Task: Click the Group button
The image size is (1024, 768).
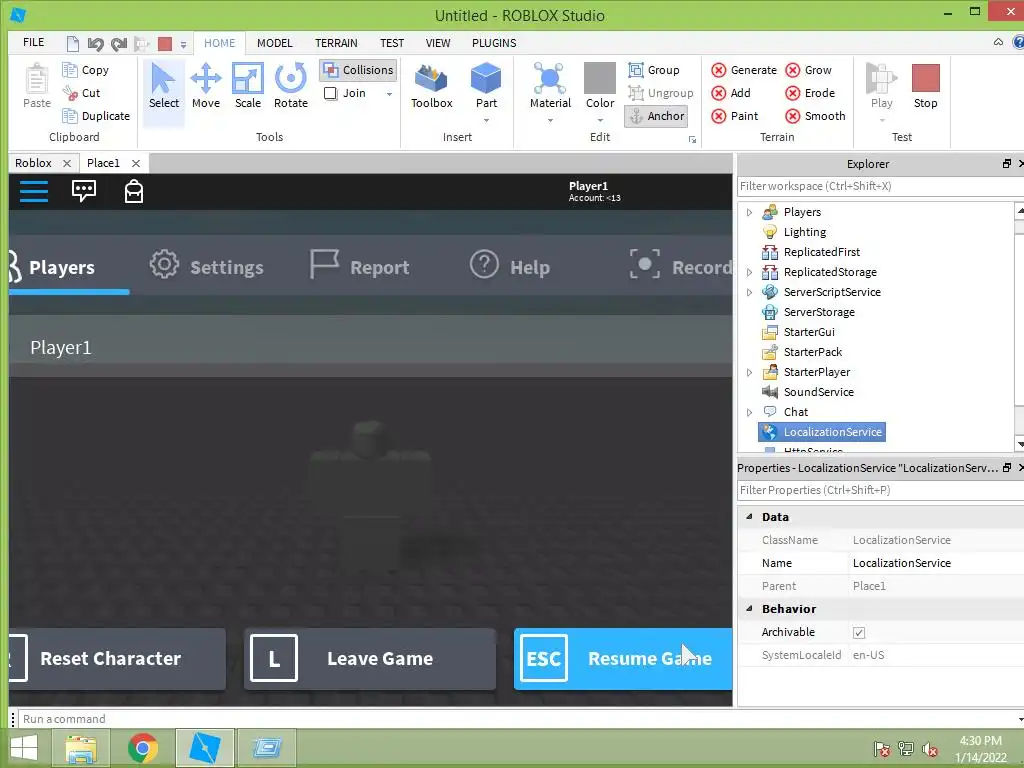Action: point(654,70)
